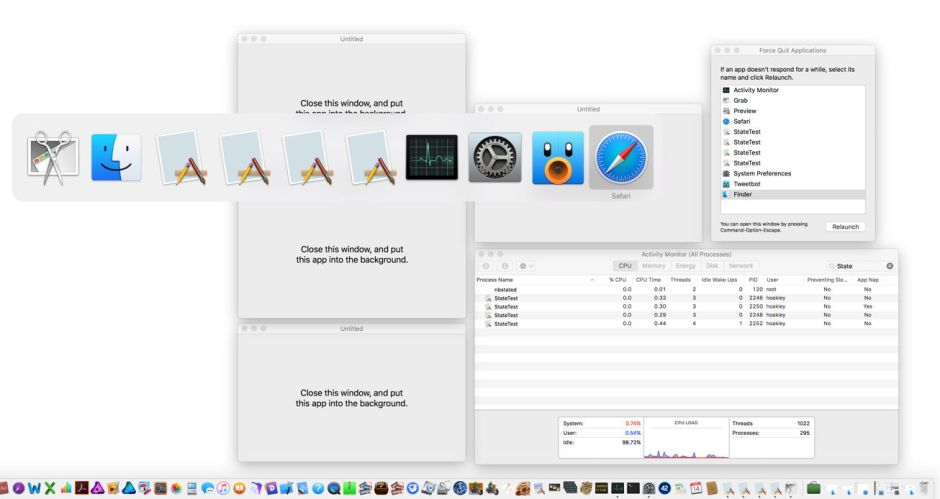Sort by Idle Wake Ups column
This screenshot has width=940, height=499.
pyautogui.click(x=719, y=280)
